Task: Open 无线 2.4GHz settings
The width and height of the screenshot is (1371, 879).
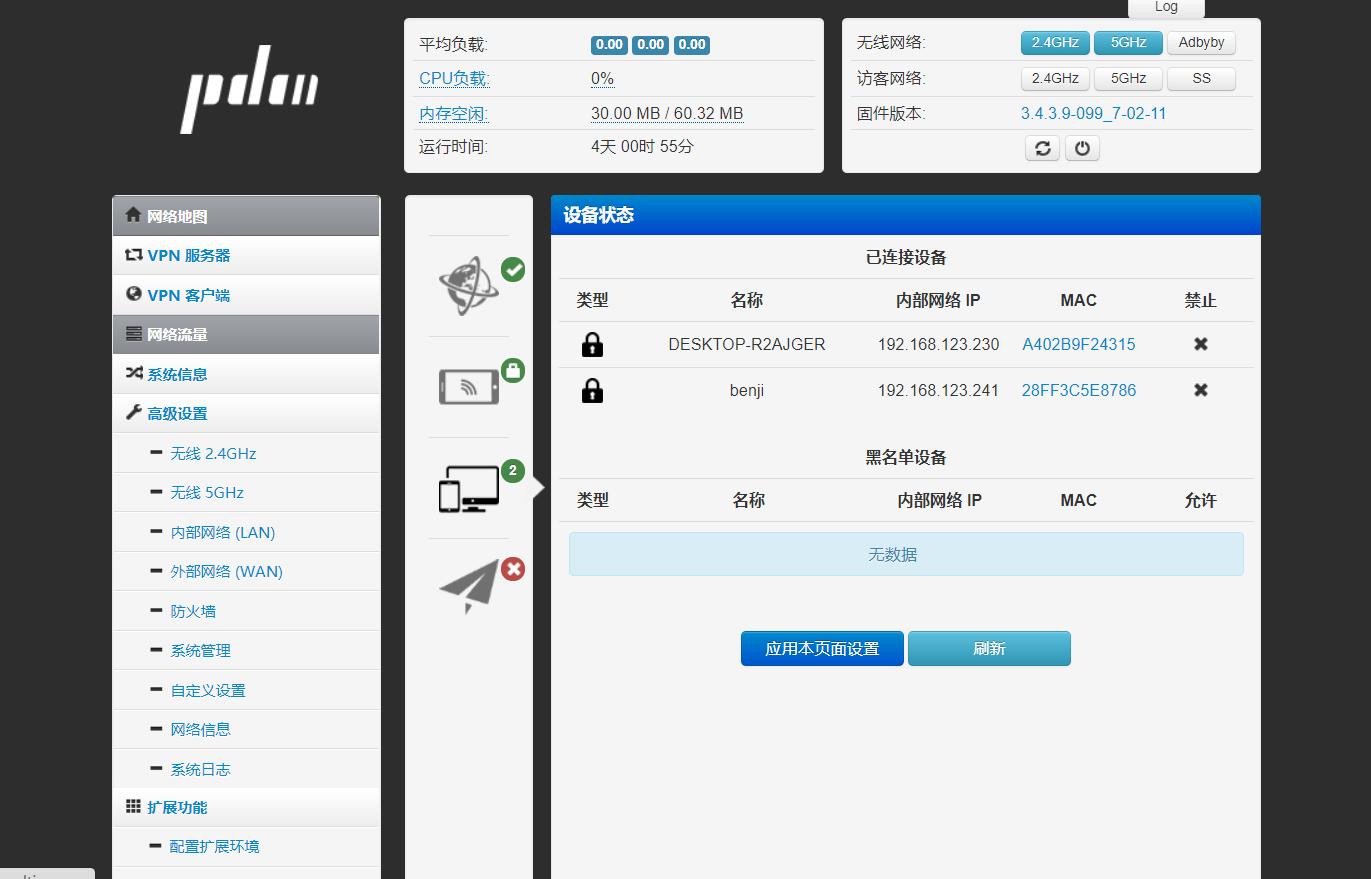Action: 246,453
